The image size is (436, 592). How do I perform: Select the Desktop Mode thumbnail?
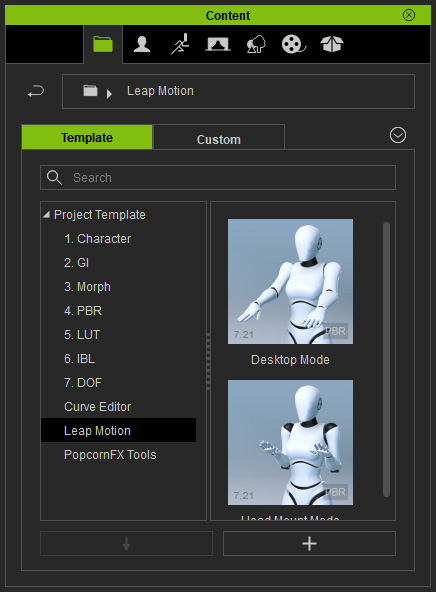[290, 282]
